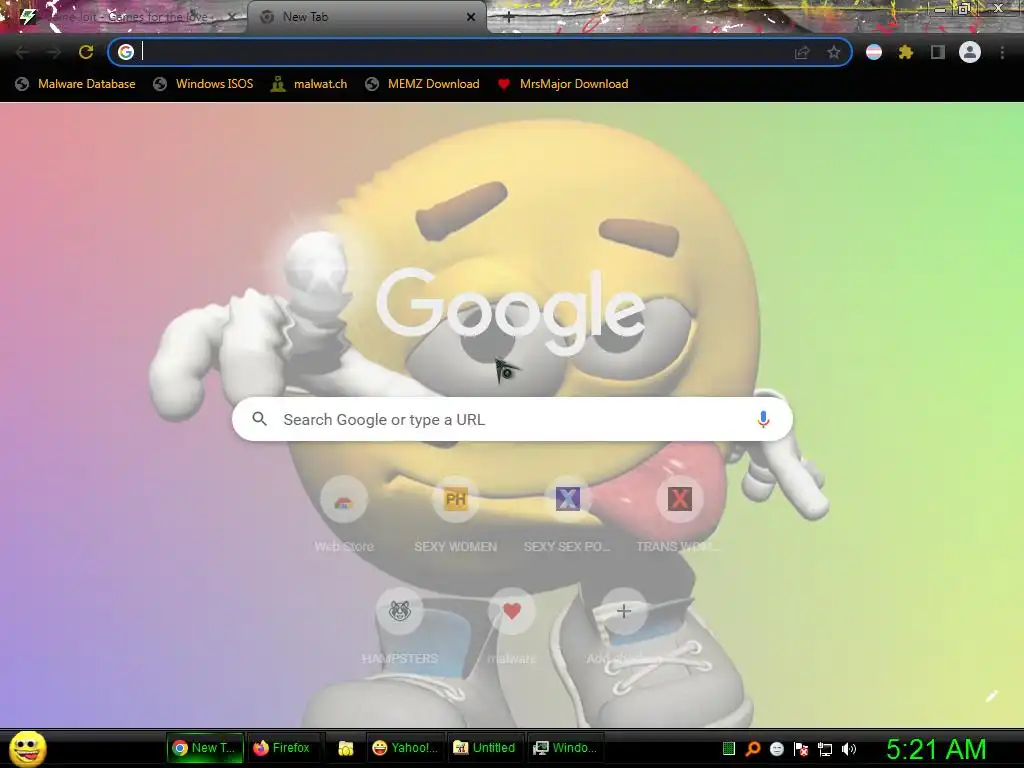Bookmark this tab with the star icon

click(x=833, y=52)
